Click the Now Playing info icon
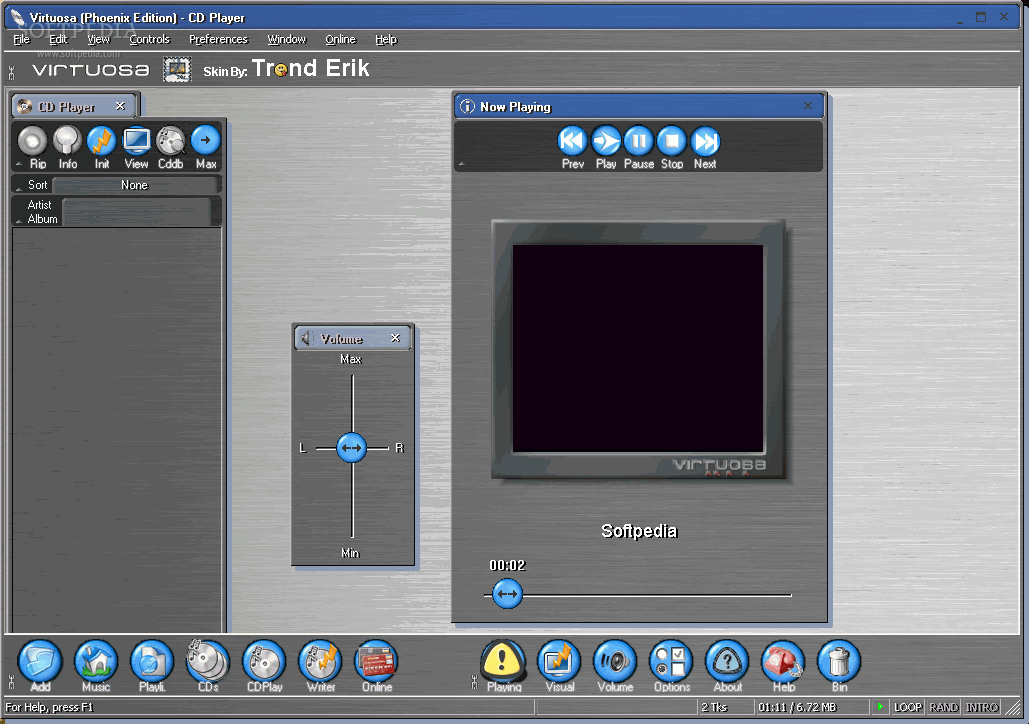This screenshot has width=1029, height=724. pos(467,106)
